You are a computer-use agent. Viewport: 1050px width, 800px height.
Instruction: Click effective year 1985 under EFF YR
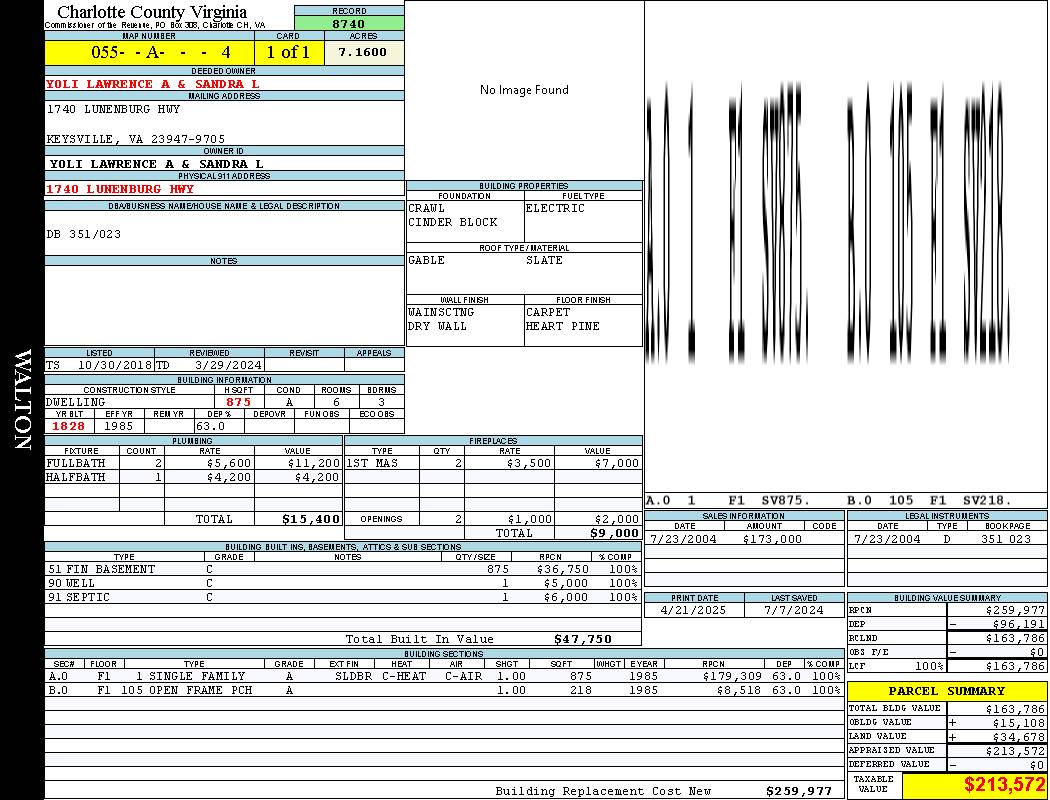click(x=118, y=426)
